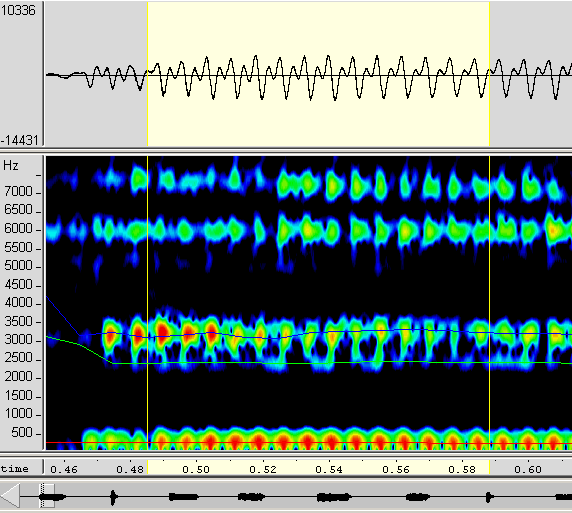Click the 5500 frequency axis label

pyautogui.click(x=18, y=247)
